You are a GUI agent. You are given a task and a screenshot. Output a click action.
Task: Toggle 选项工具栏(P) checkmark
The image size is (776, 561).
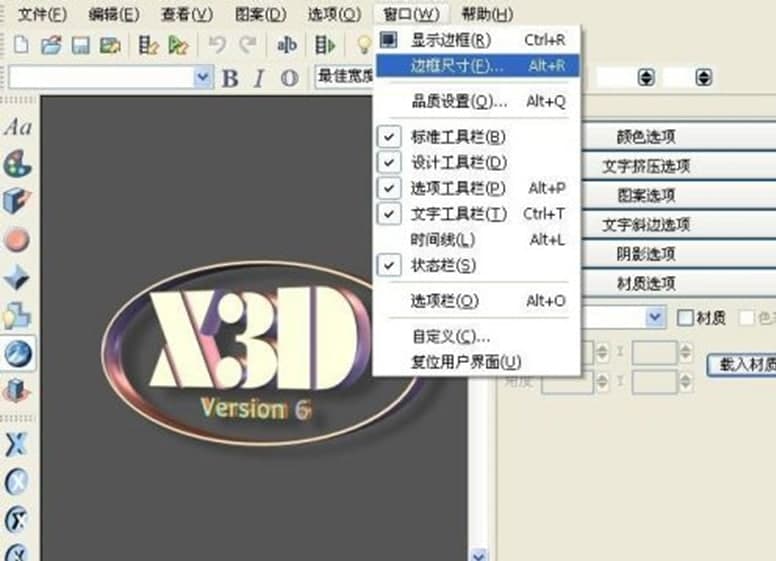pyautogui.click(x=389, y=188)
